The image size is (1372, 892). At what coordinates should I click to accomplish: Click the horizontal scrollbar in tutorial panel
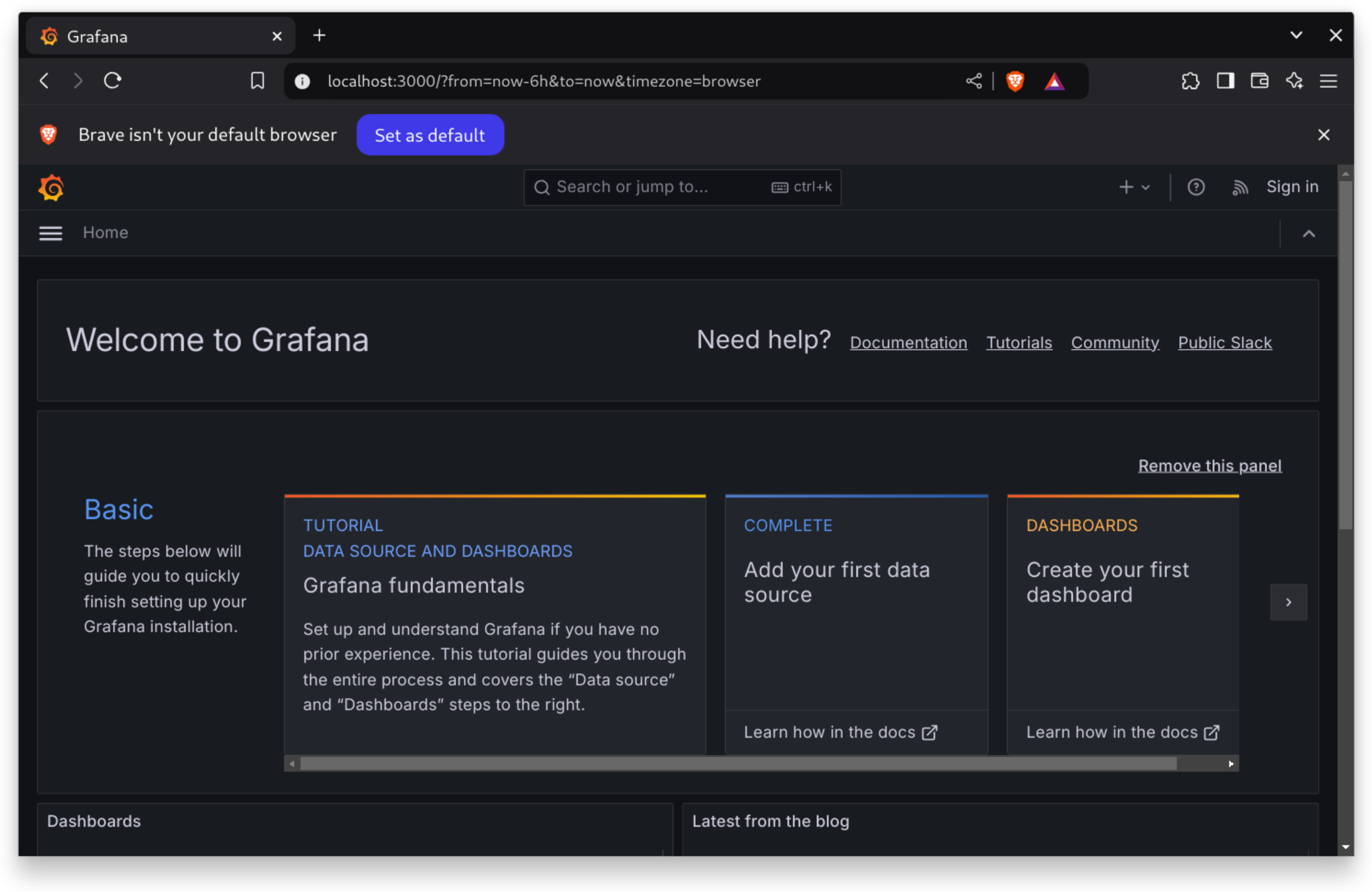[x=759, y=763]
